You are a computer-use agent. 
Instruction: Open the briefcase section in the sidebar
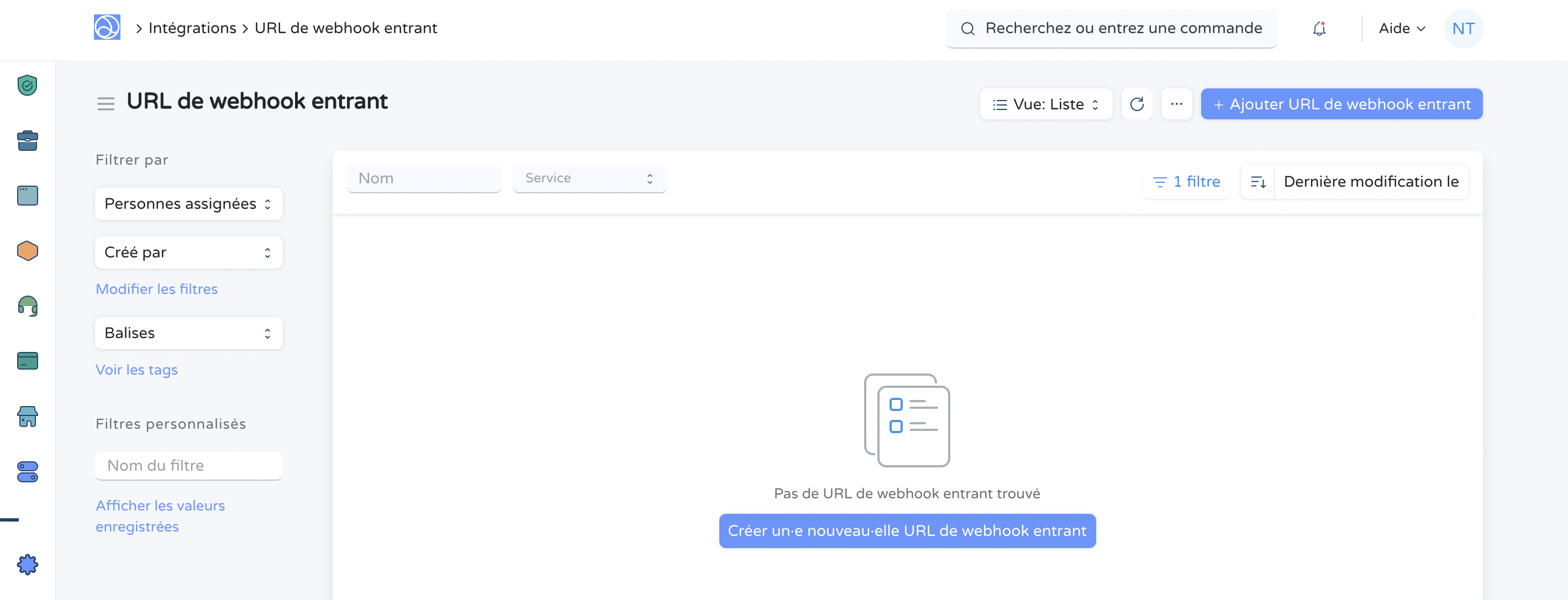pos(27,140)
